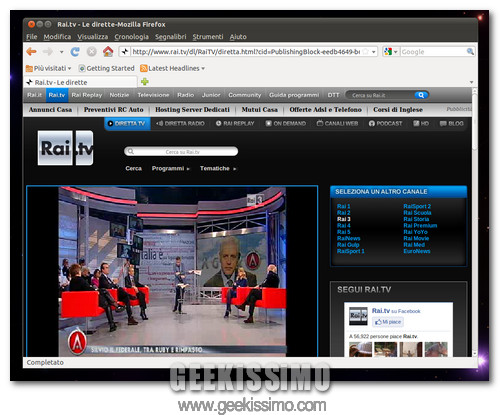This screenshot has width=500, height=415.
Task: Open the Segnalibri menu
Action: (170, 37)
